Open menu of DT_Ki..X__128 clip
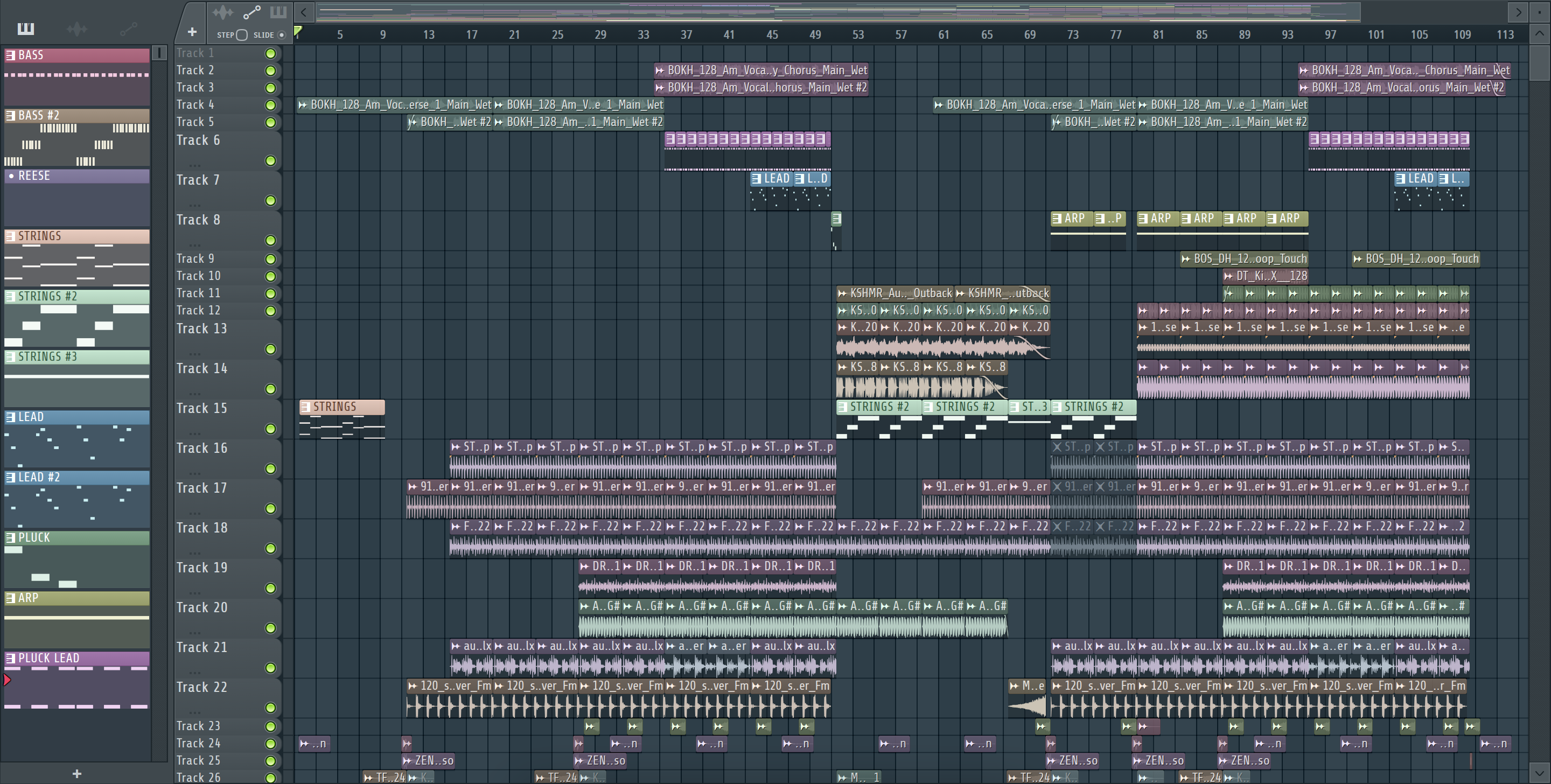 [1229, 276]
